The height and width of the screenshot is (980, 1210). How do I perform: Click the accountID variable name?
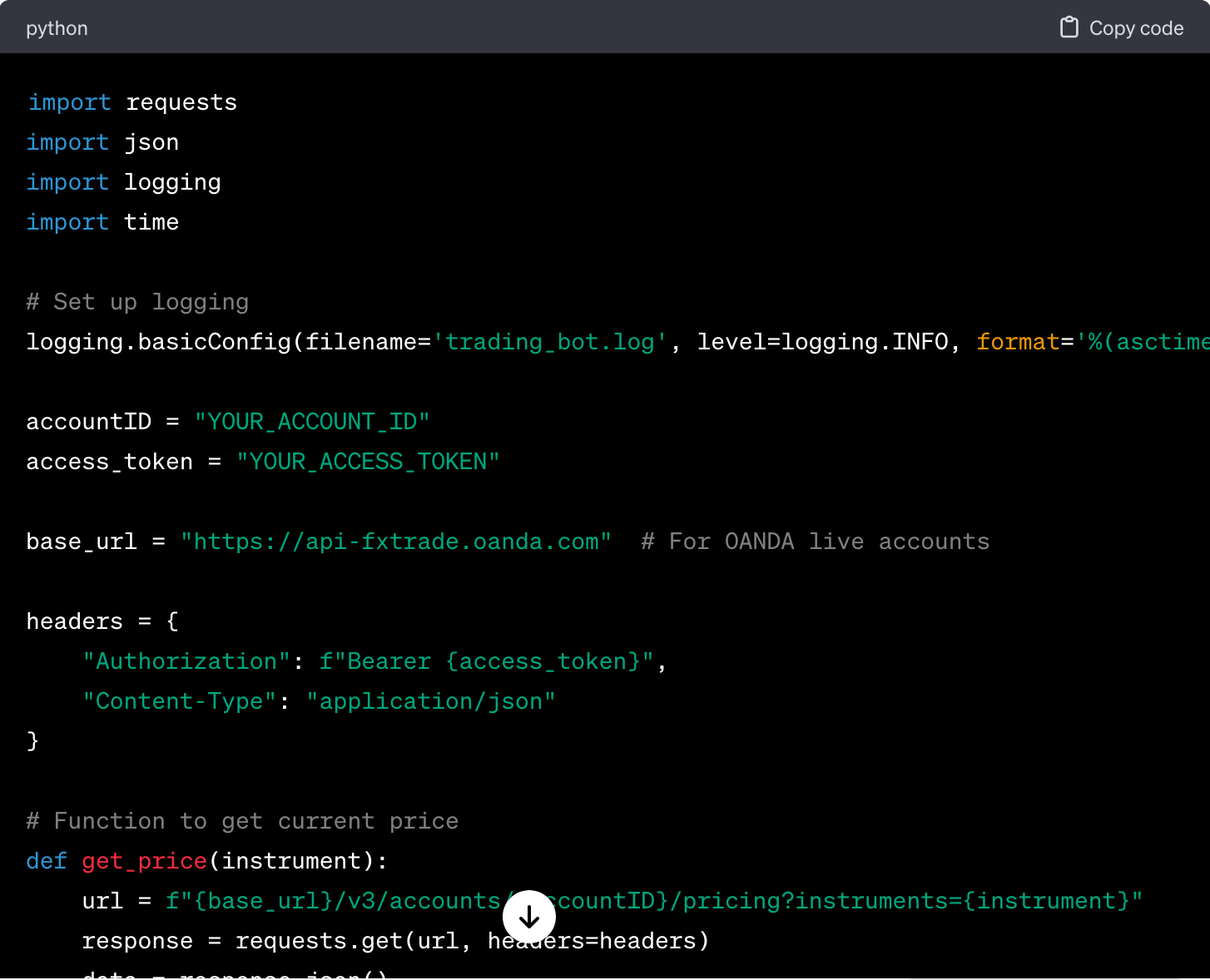pos(89,422)
